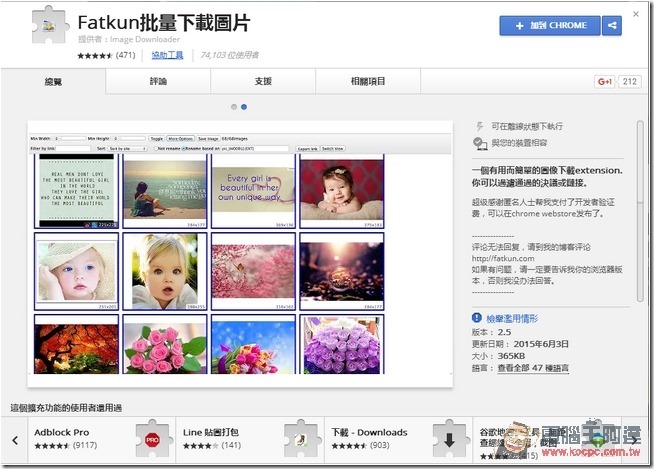
Task: Open the Line 貼圖打包 extension link
Action: 211,432
